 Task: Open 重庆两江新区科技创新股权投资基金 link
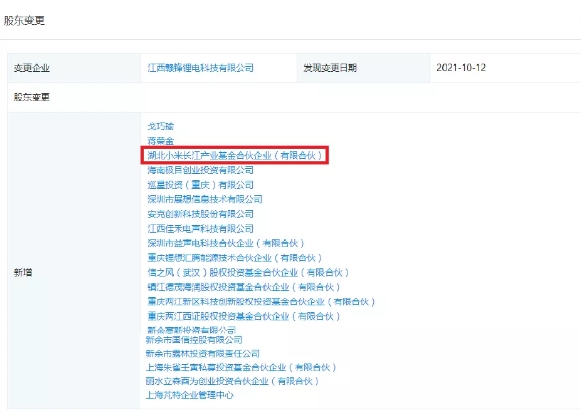tap(261, 302)
